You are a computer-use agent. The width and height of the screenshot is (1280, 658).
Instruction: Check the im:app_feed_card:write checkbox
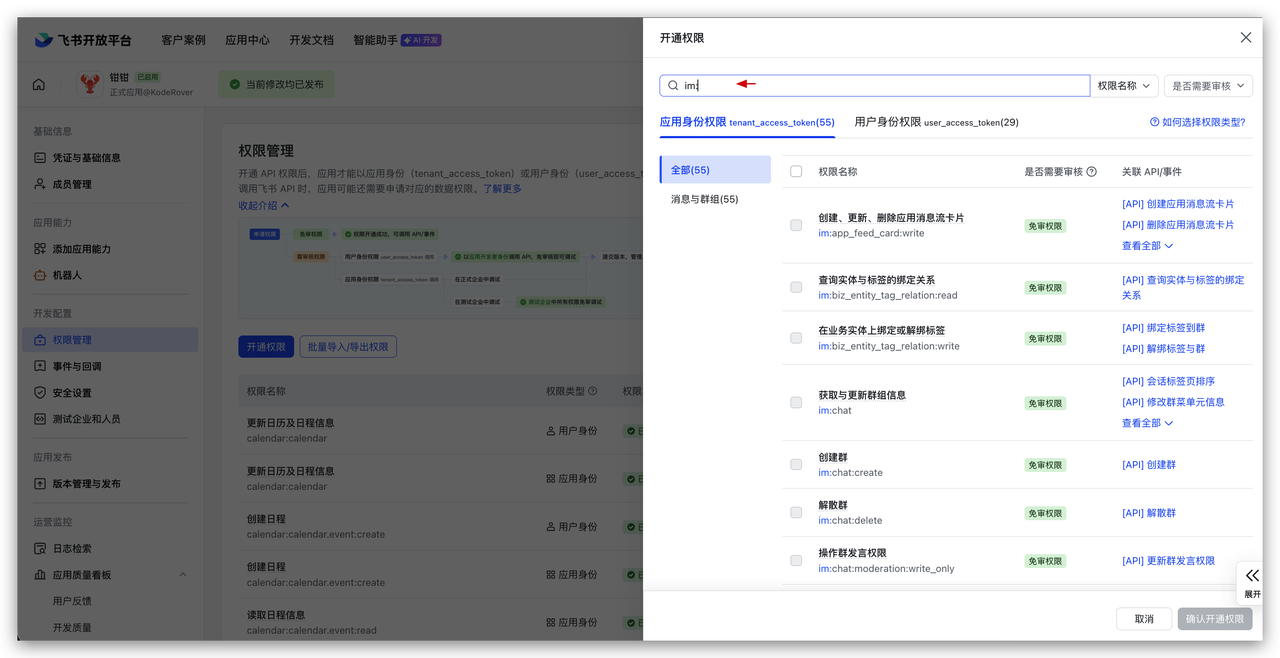coord(796,226)
